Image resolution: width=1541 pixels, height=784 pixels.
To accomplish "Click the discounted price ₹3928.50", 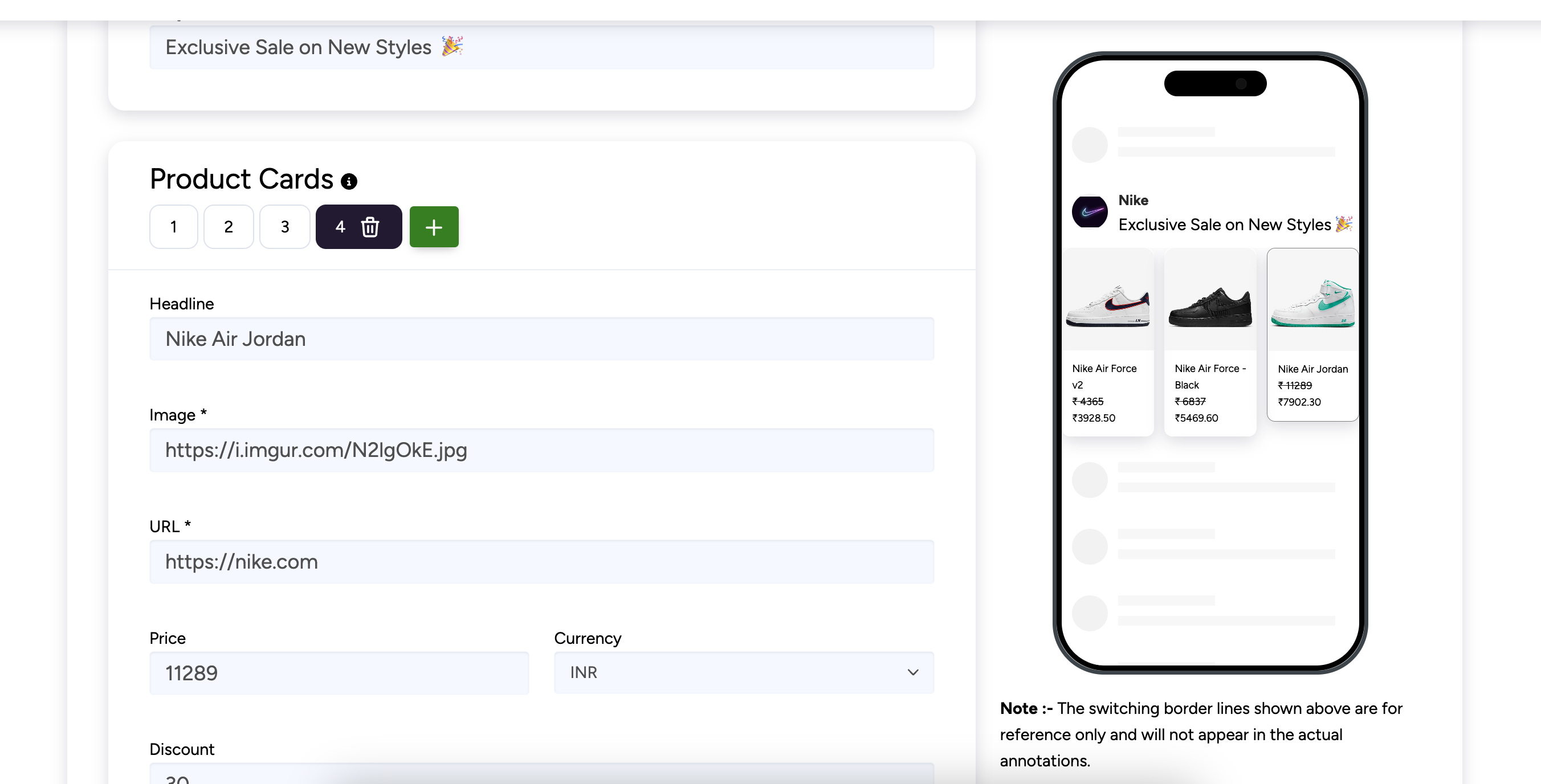I will (x=1094, y=418).
